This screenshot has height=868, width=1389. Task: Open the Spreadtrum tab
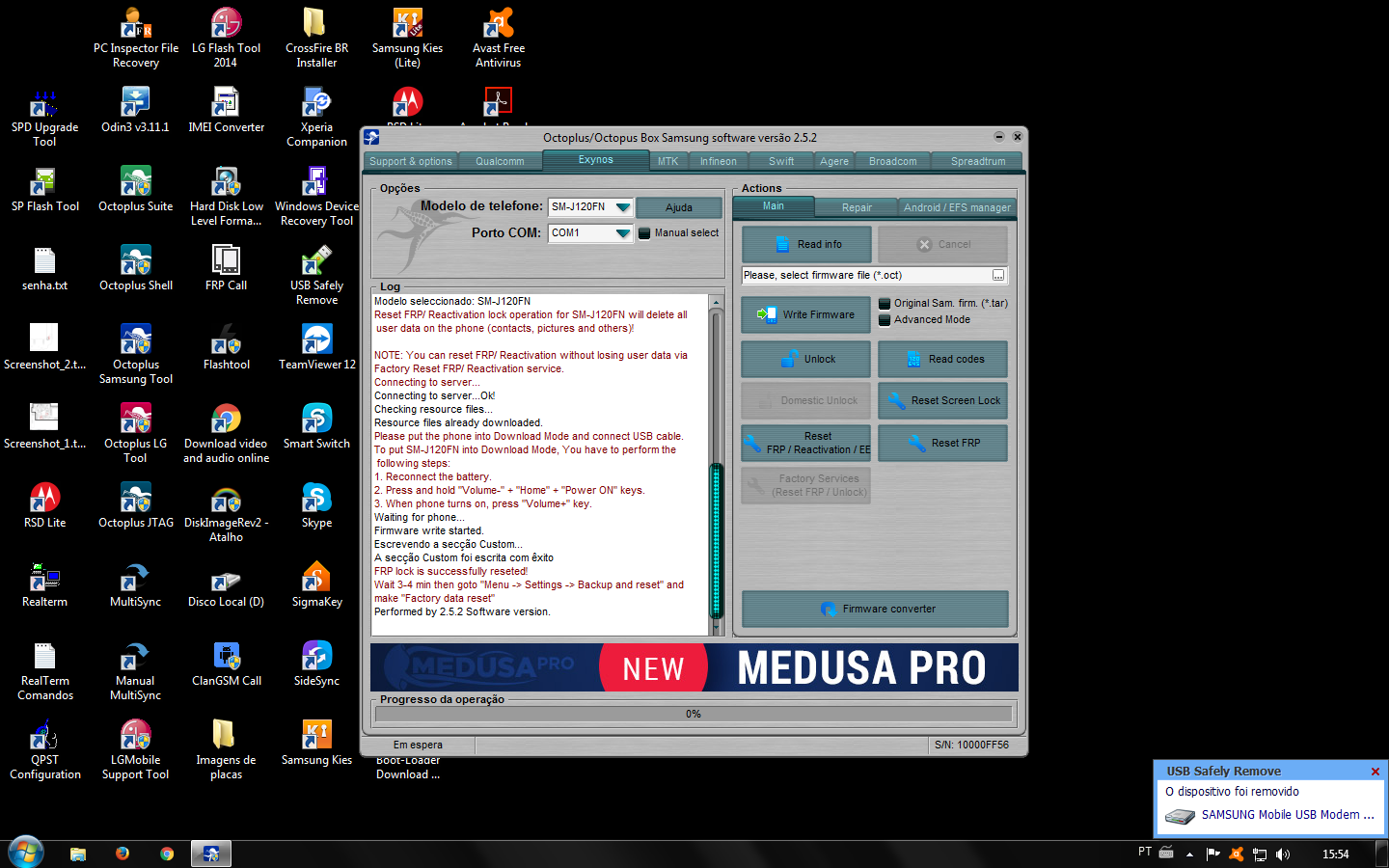978,161
